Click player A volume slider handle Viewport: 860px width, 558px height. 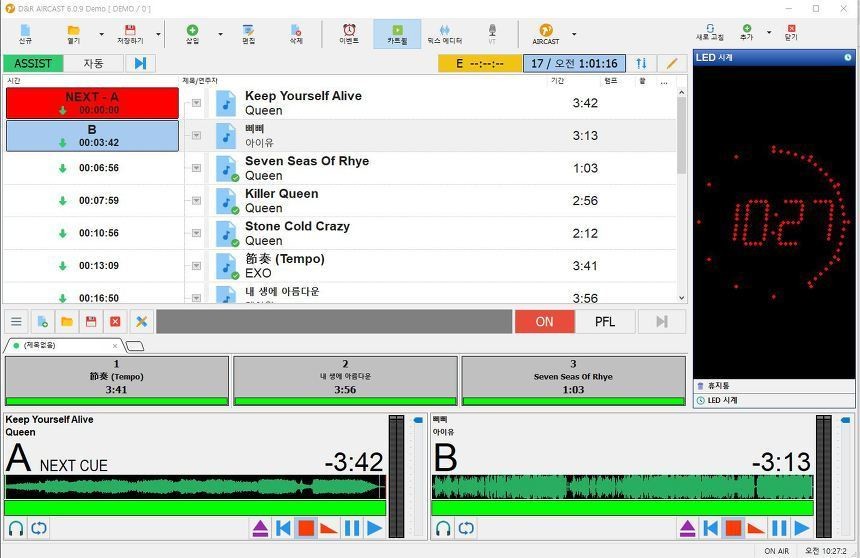click(x=418, y=420)
